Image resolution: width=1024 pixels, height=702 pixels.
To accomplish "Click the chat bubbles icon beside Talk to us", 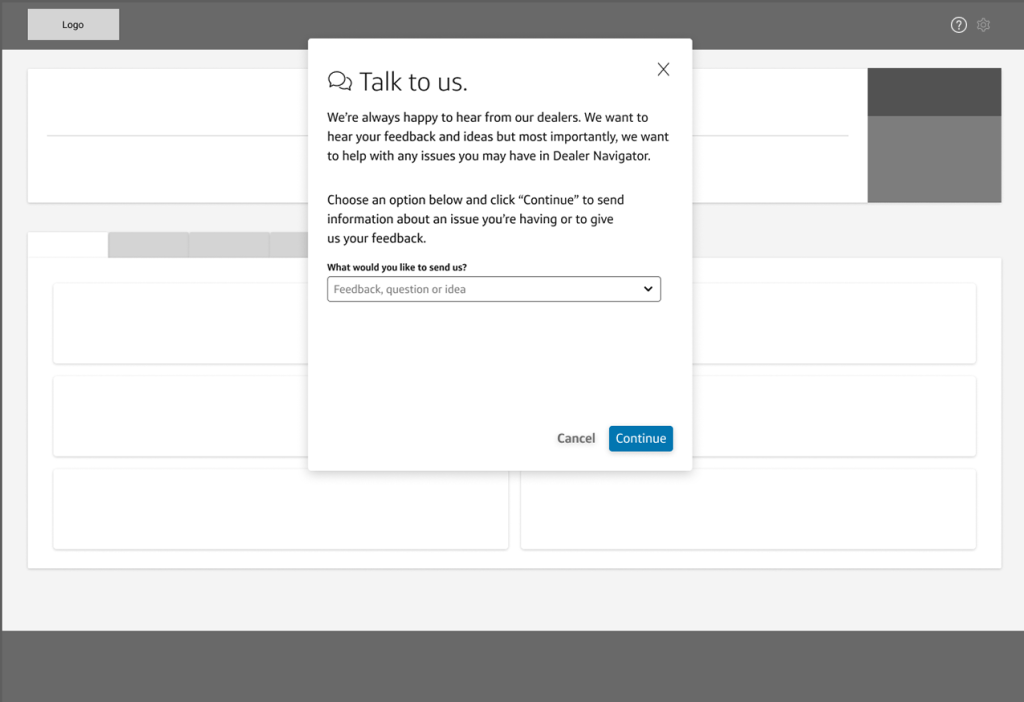I will pyautogui.click(x=340, y=81).
